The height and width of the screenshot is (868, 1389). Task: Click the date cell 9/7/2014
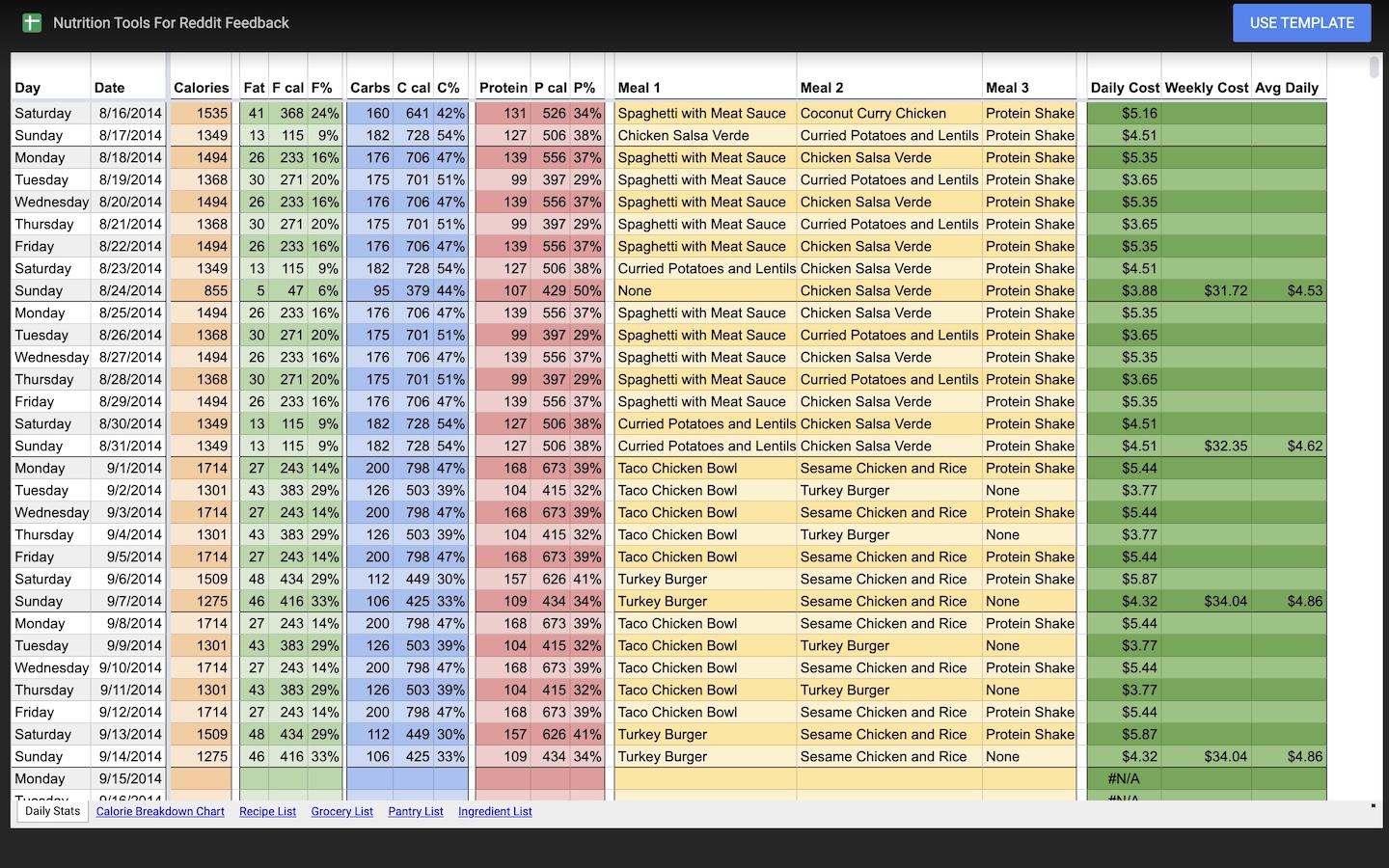tap(127, 601)
